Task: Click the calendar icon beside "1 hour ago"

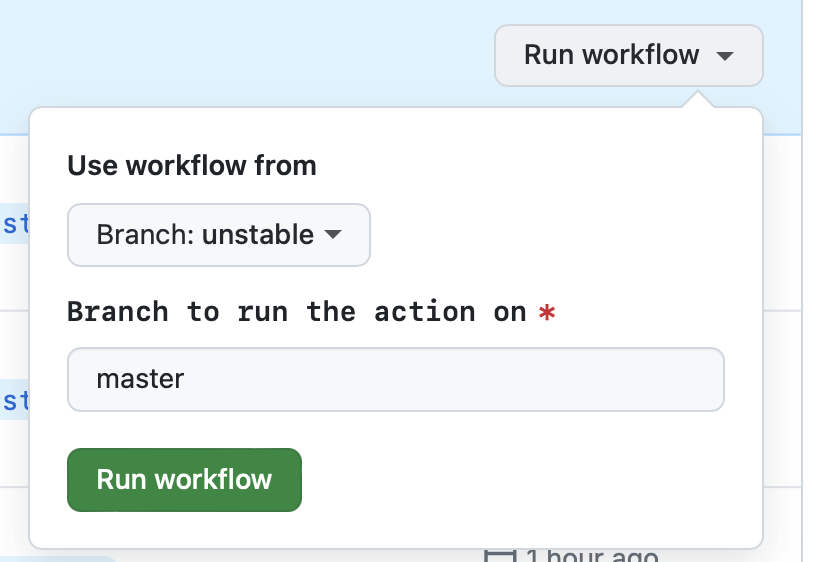Action: pos(498,554)
